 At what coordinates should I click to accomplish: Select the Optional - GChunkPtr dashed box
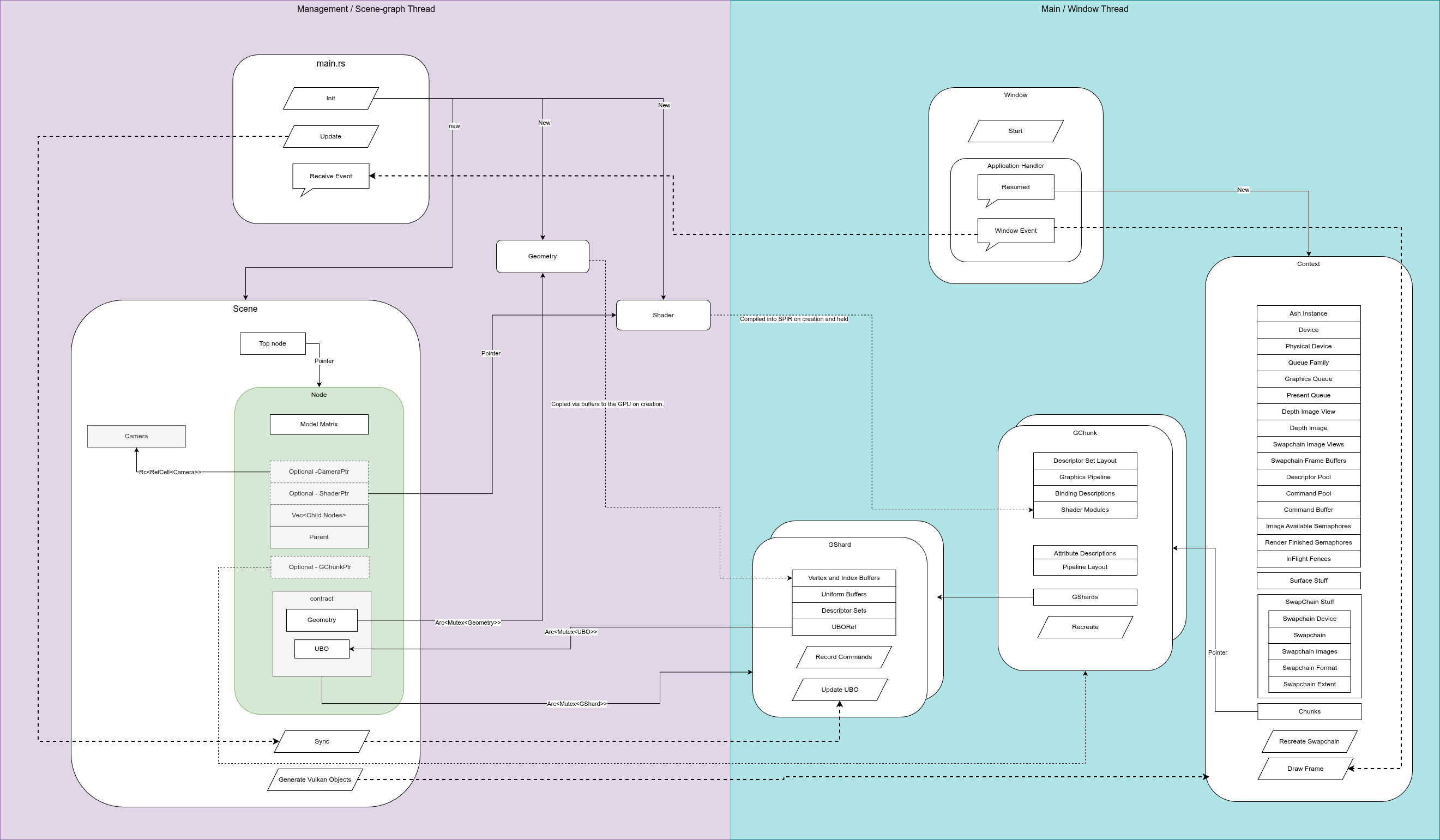(320, 567)
